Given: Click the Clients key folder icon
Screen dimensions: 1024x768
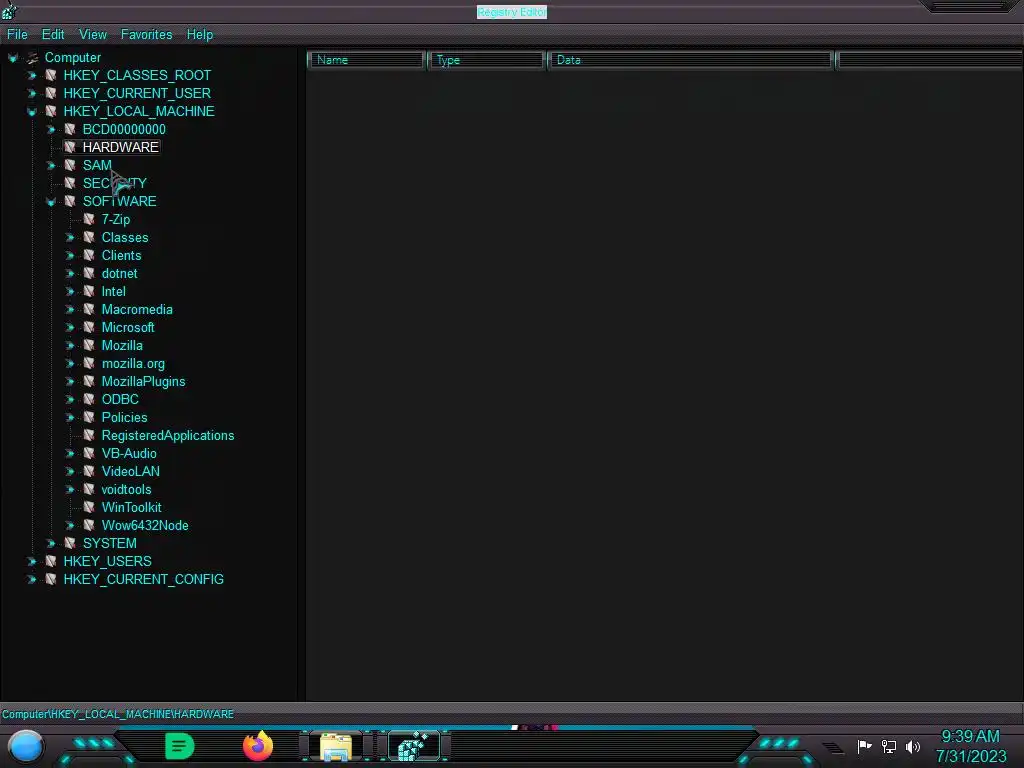Looking at the screenshot, I should [89, 255].
